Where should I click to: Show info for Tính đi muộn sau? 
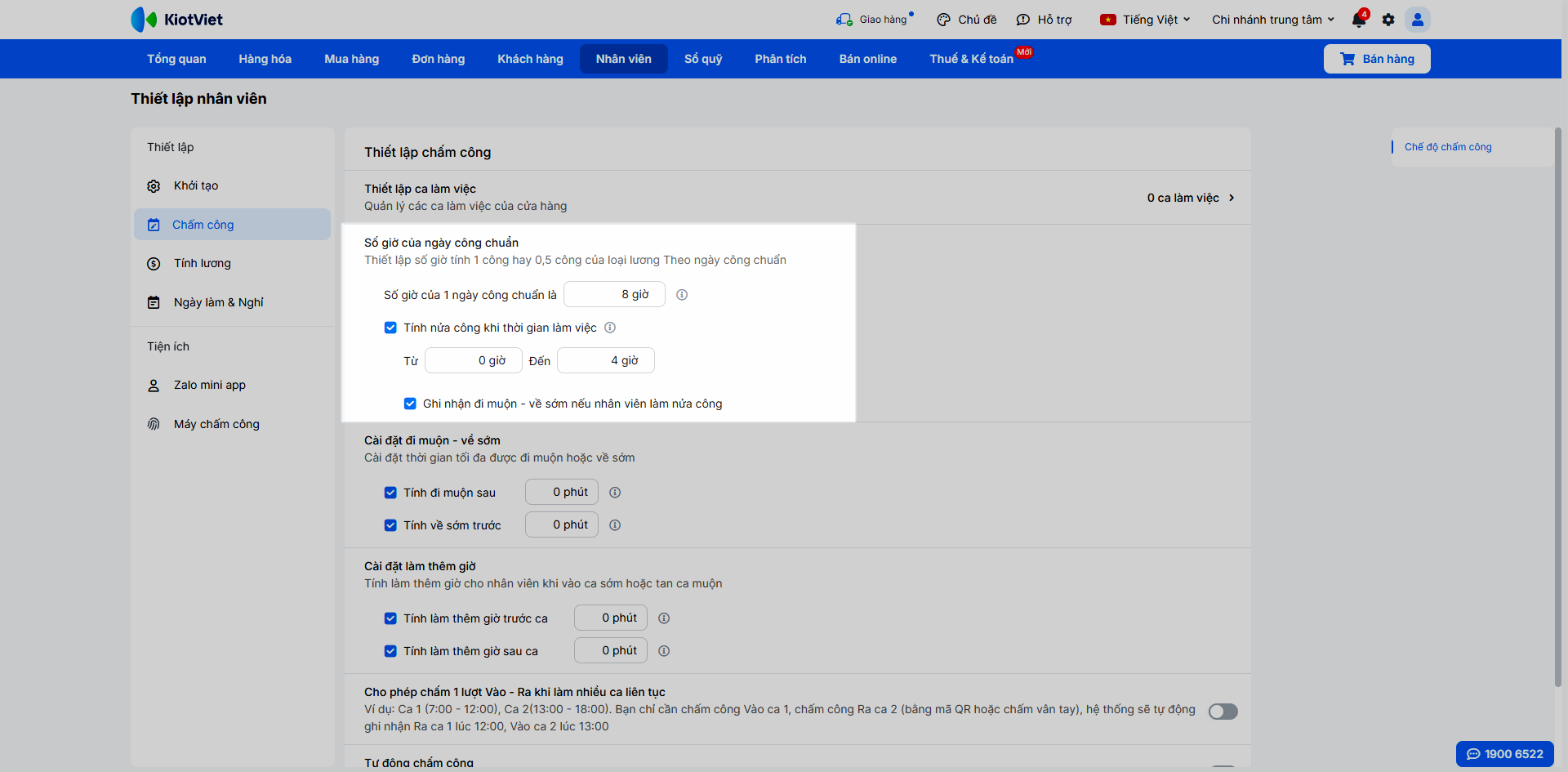615,493
